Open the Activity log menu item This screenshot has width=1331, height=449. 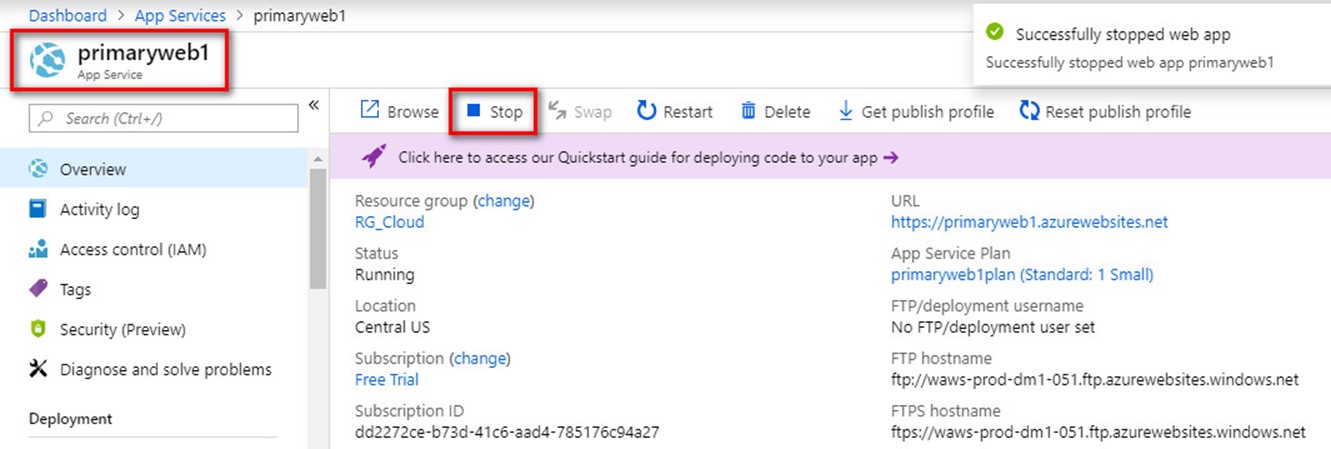click(154, 209)
